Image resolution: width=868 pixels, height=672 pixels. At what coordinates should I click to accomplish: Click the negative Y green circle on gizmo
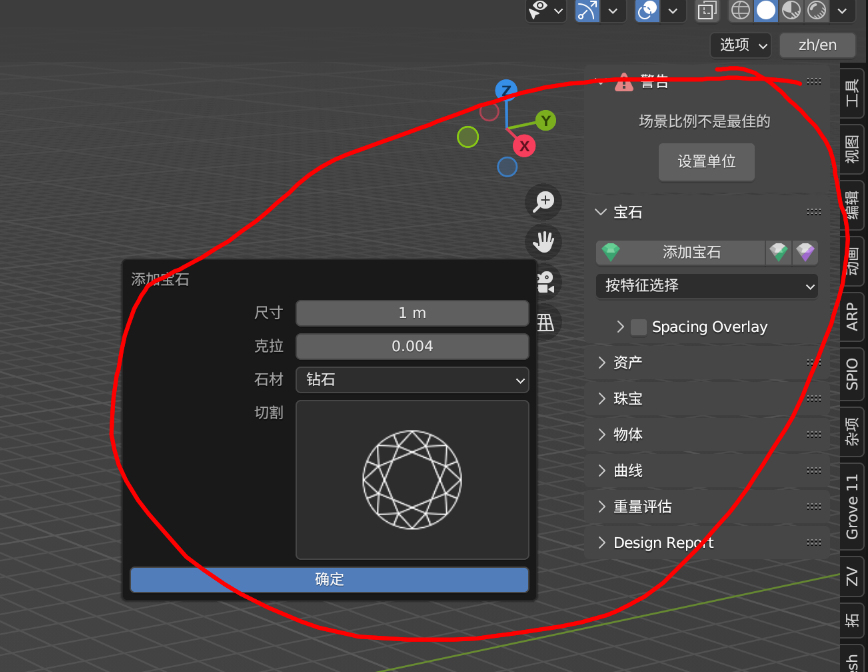click(468, 137)
